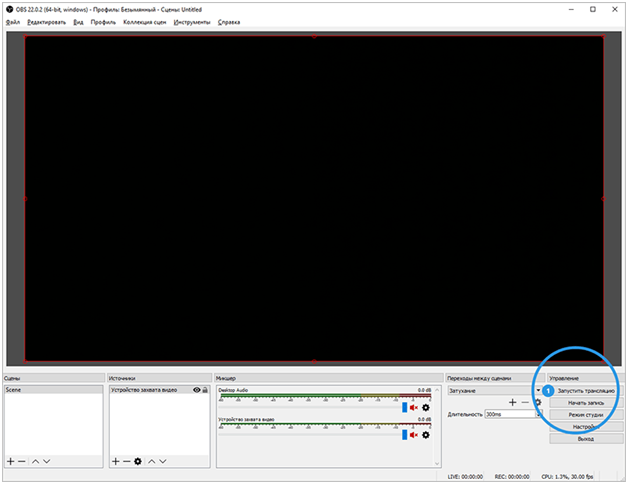Click the REC: 00:00:00 status text
Image resolution: width=628 pixels, height=484 pixels.
coord(512,477)
